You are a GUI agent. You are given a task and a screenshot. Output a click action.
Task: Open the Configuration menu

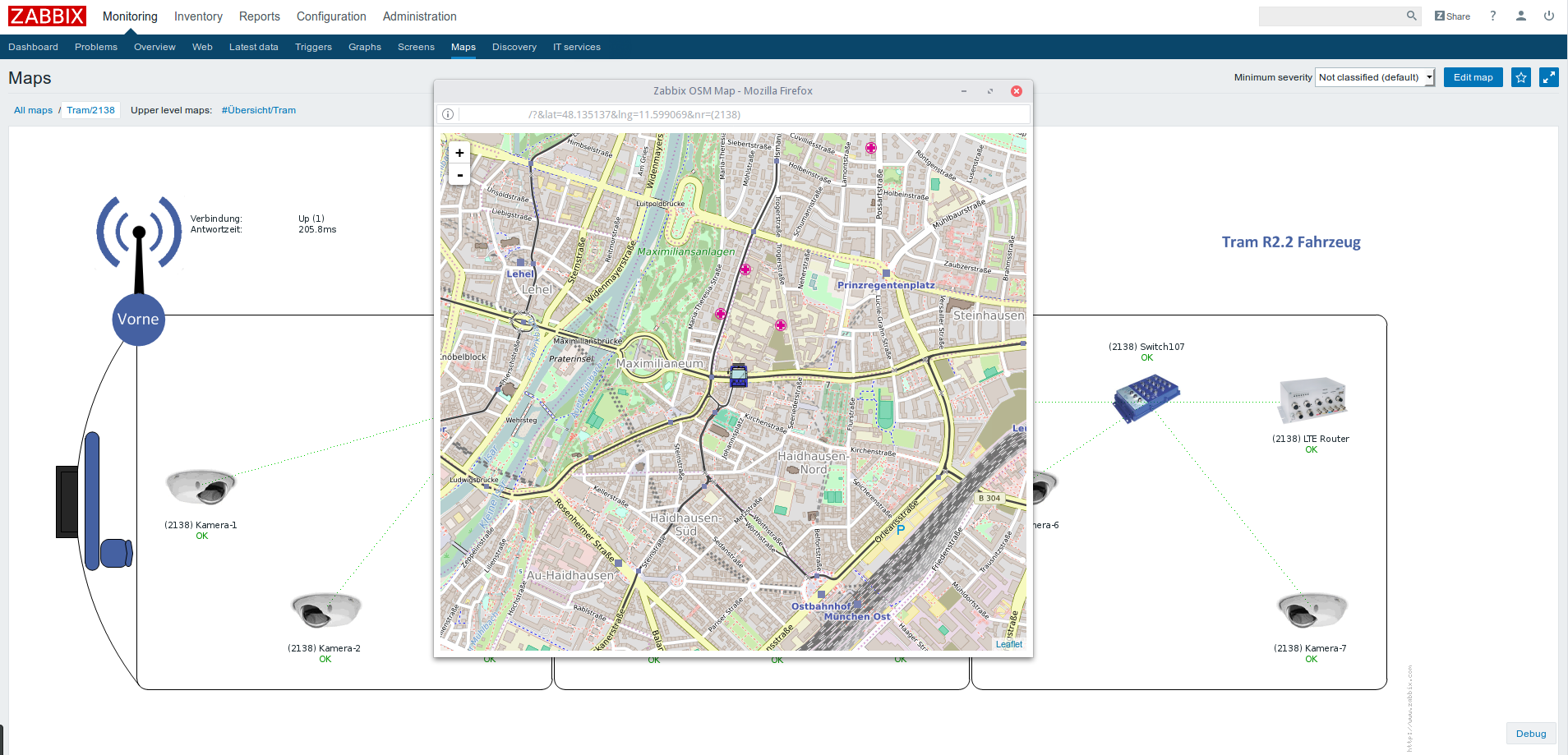[x=331, y=16]
